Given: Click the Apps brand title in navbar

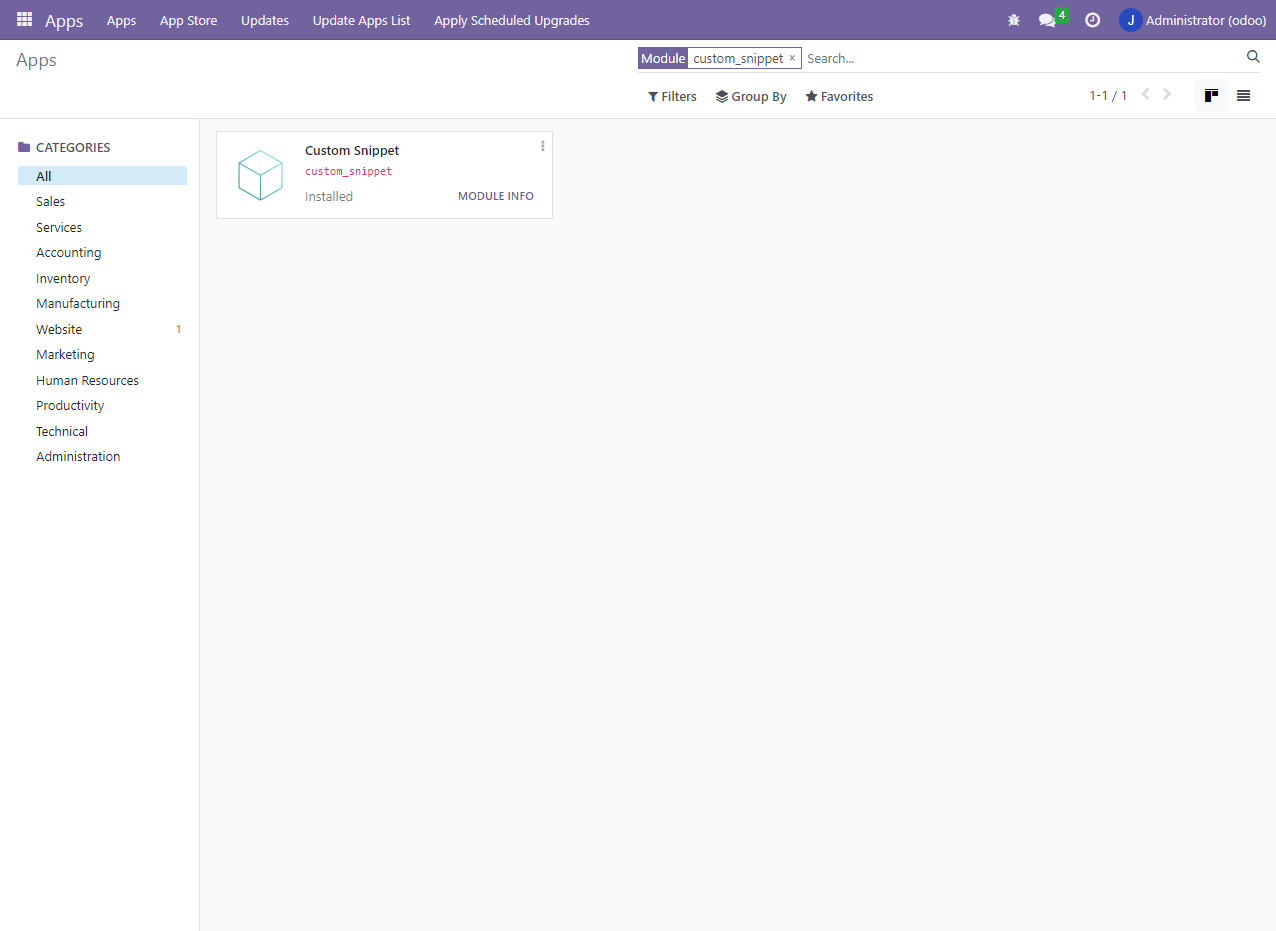Looking at the screenshot, I should tap(64, 21).
